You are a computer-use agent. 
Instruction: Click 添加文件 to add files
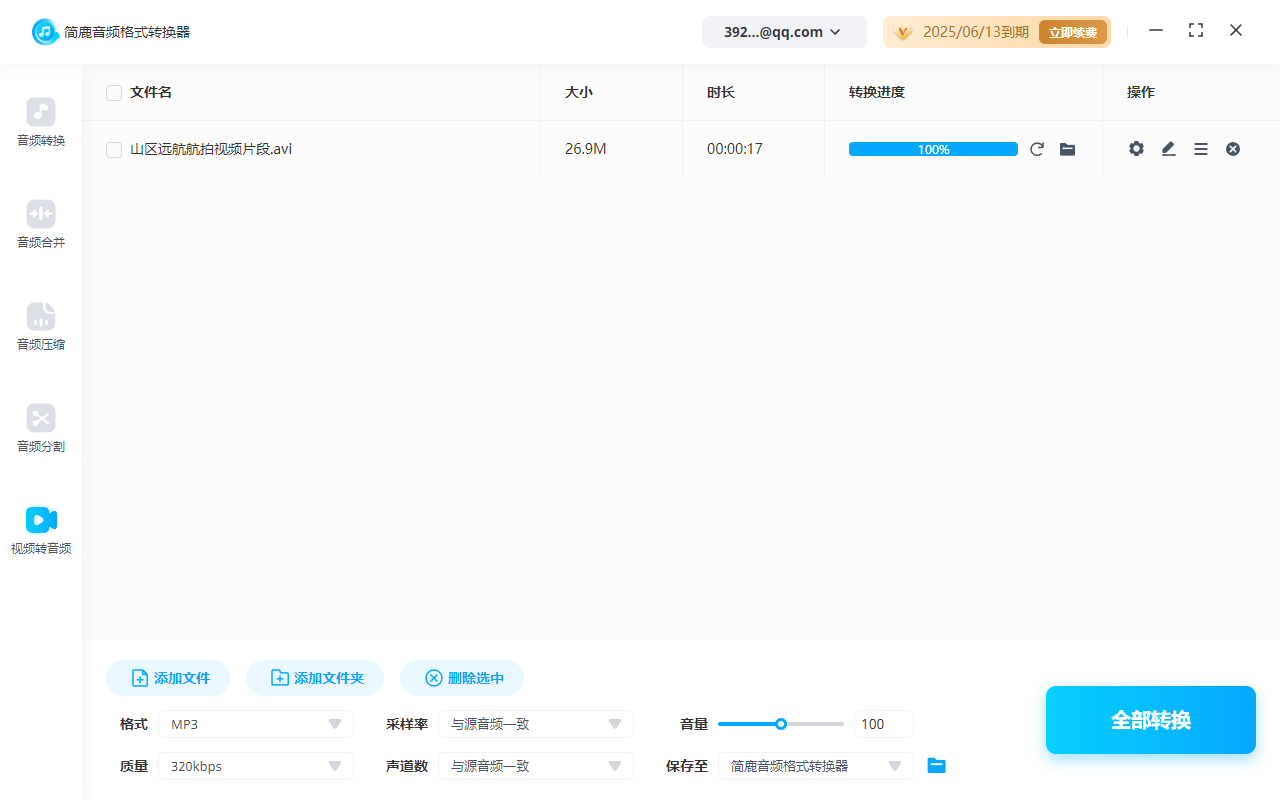pos(167,677)
